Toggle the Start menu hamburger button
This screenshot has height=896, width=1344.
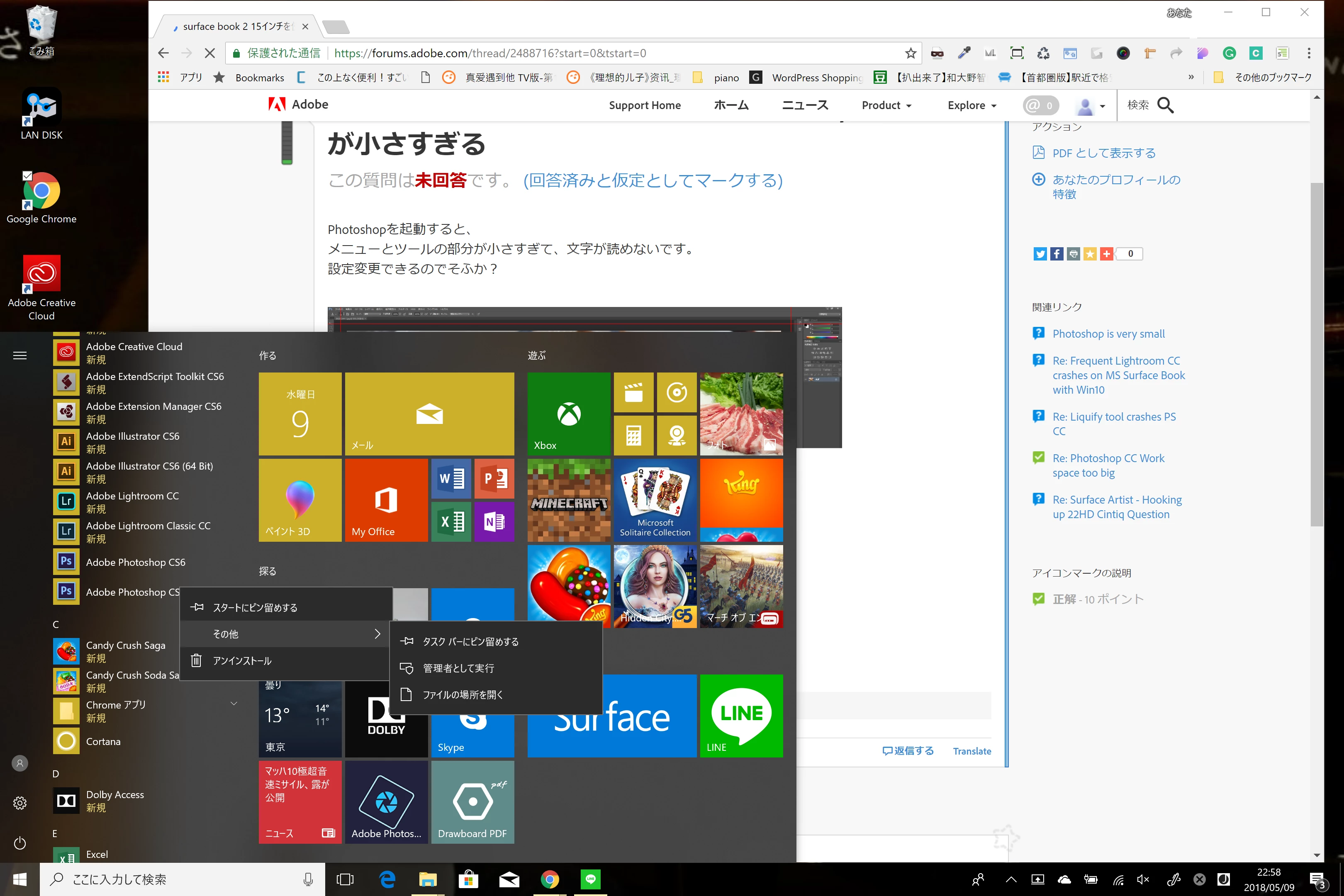[20, 355]
